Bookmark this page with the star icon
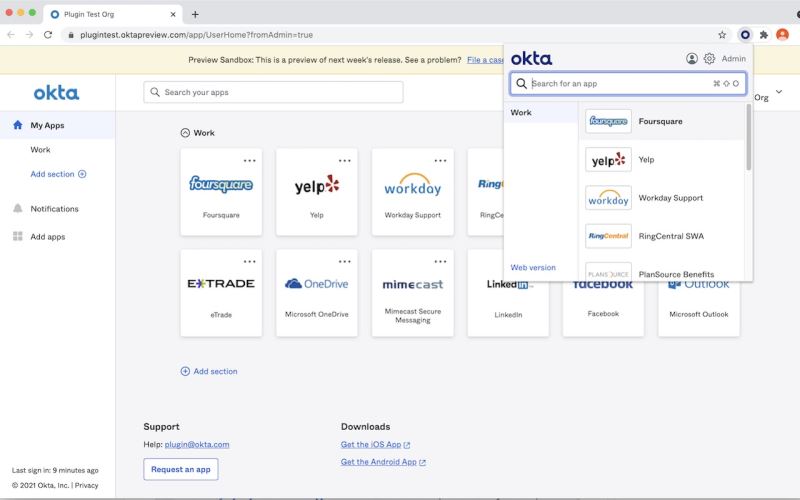 722,35
